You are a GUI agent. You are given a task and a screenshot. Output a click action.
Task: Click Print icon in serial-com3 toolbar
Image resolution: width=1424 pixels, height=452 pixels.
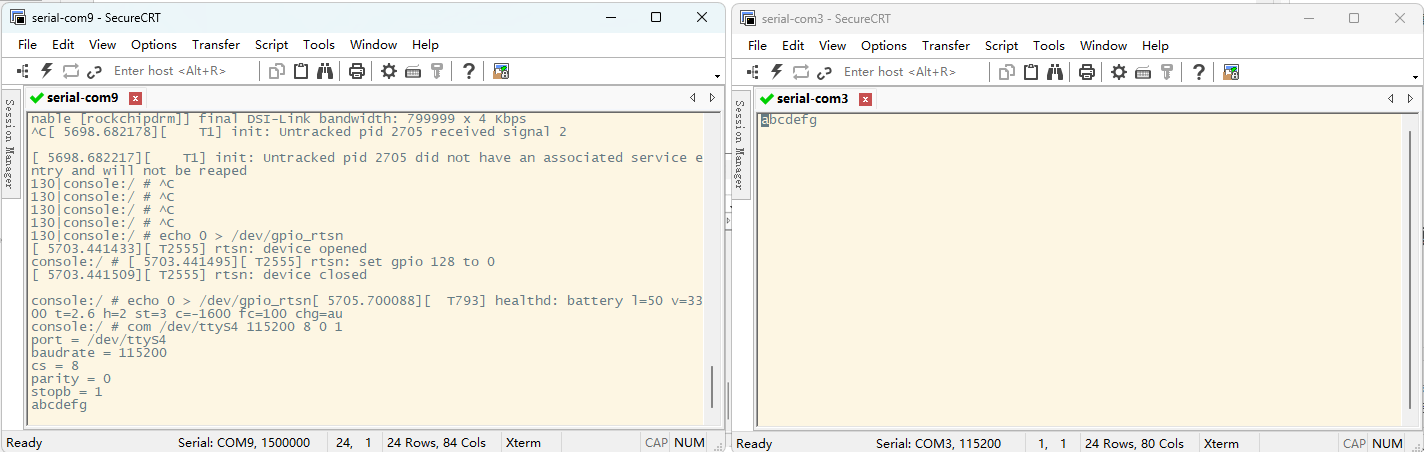point(1086,71)
